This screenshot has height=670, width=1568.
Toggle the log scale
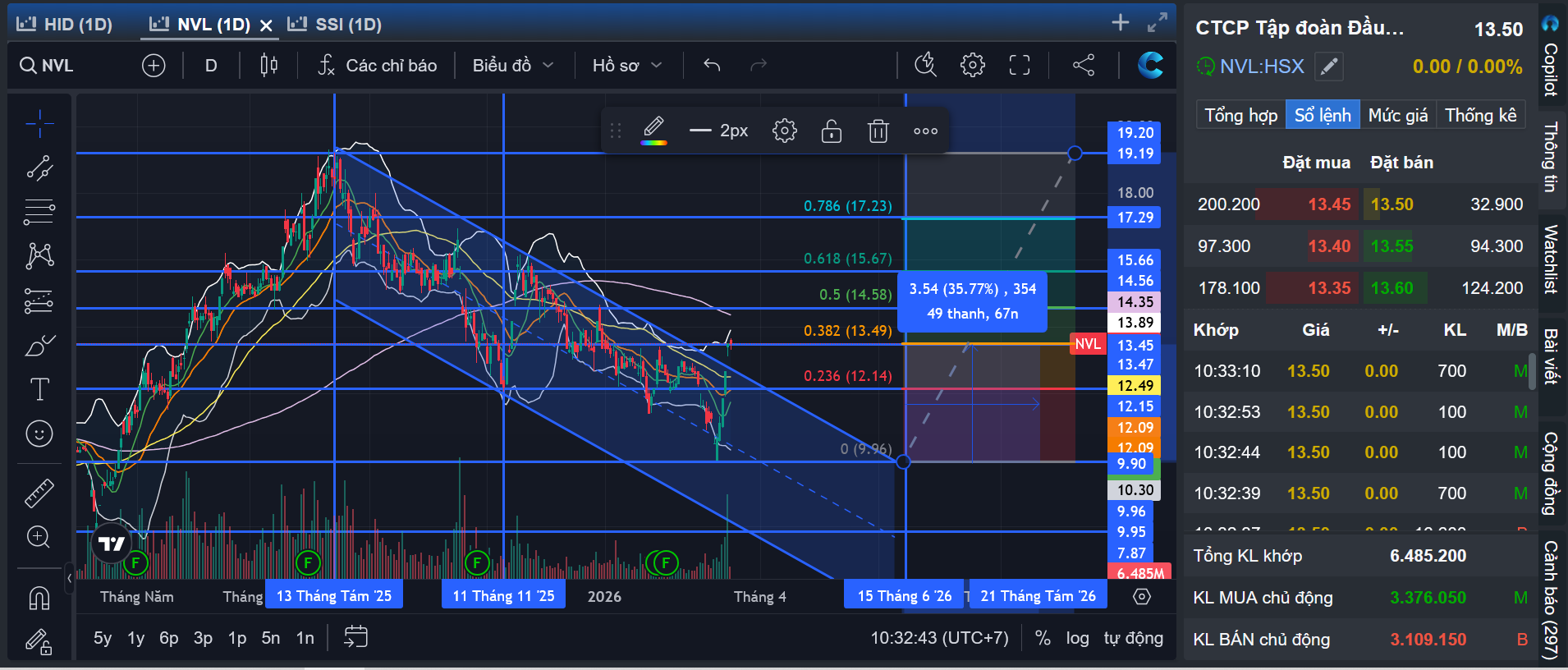1077,638
